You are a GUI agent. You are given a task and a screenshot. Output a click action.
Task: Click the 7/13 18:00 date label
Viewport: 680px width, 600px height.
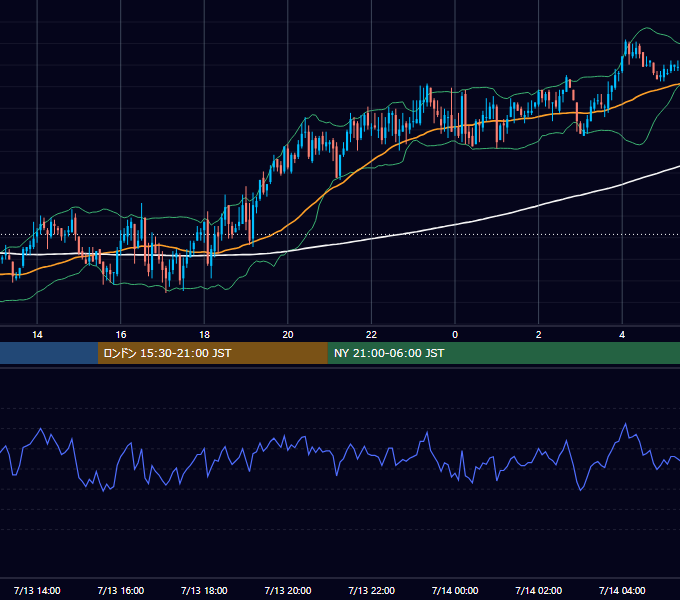click(204, 590)
